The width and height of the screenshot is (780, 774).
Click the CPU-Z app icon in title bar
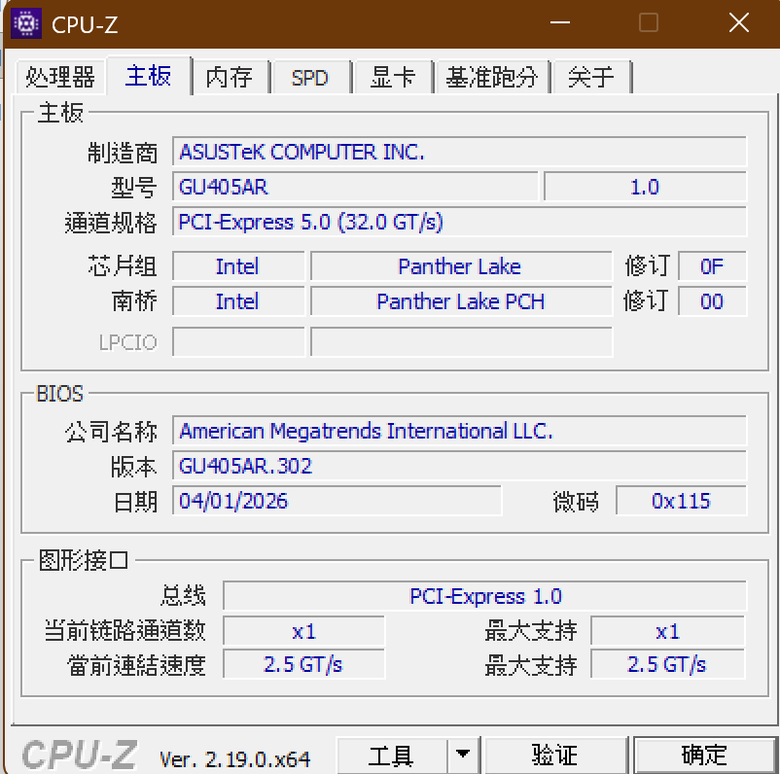(26, 23)
